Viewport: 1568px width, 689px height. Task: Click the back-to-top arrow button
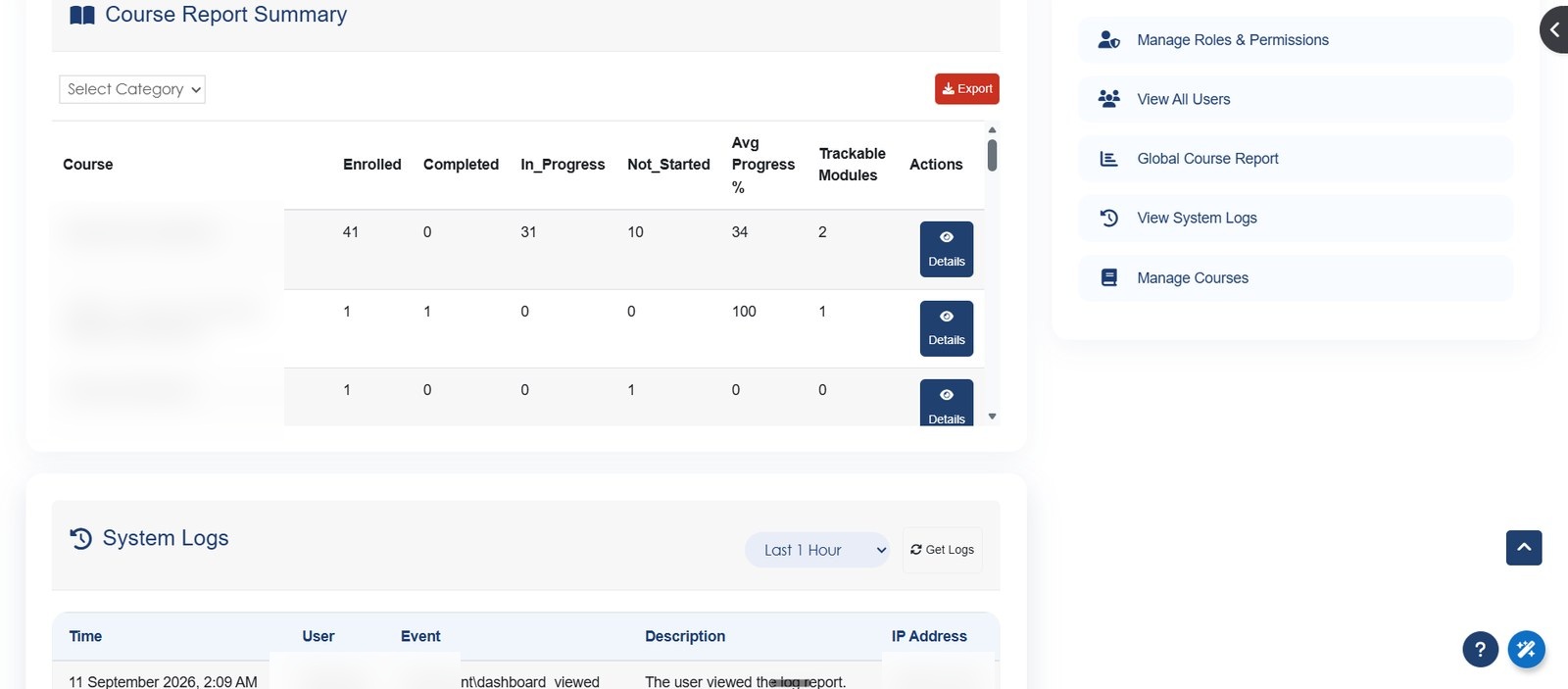pos(1524,548)
